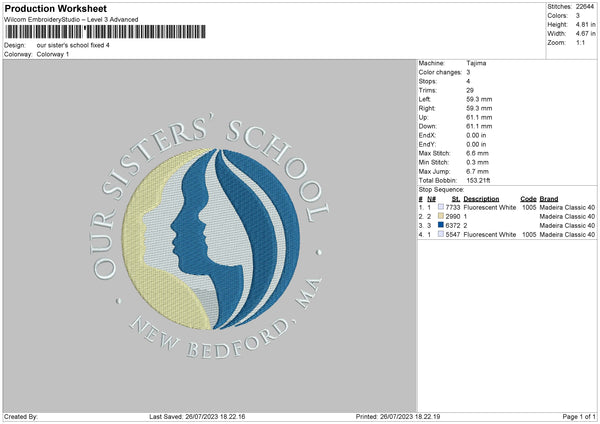Select 'Printed: 26/07/2023 18.22.19' footer text
This screenshot has width=600, height=424.
398,416
